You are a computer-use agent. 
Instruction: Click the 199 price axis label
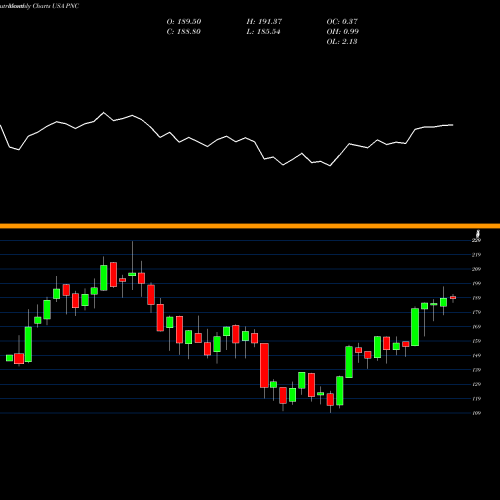[477, 284]
